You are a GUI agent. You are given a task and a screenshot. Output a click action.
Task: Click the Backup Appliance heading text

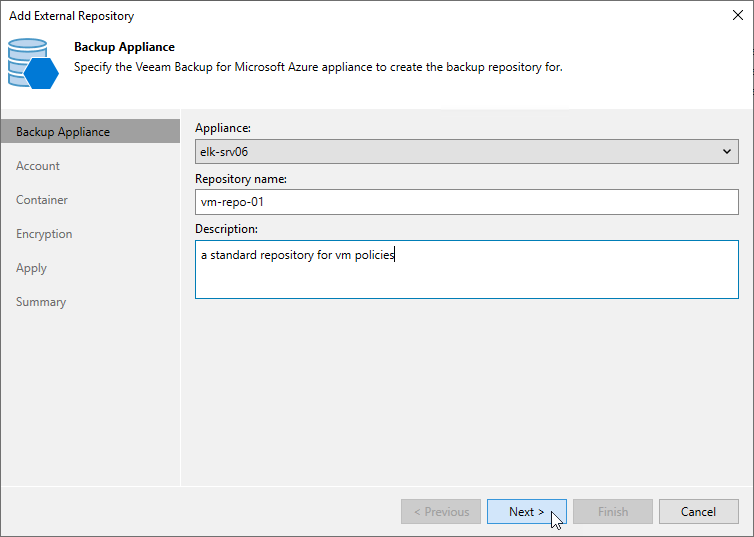pos(124,47)
